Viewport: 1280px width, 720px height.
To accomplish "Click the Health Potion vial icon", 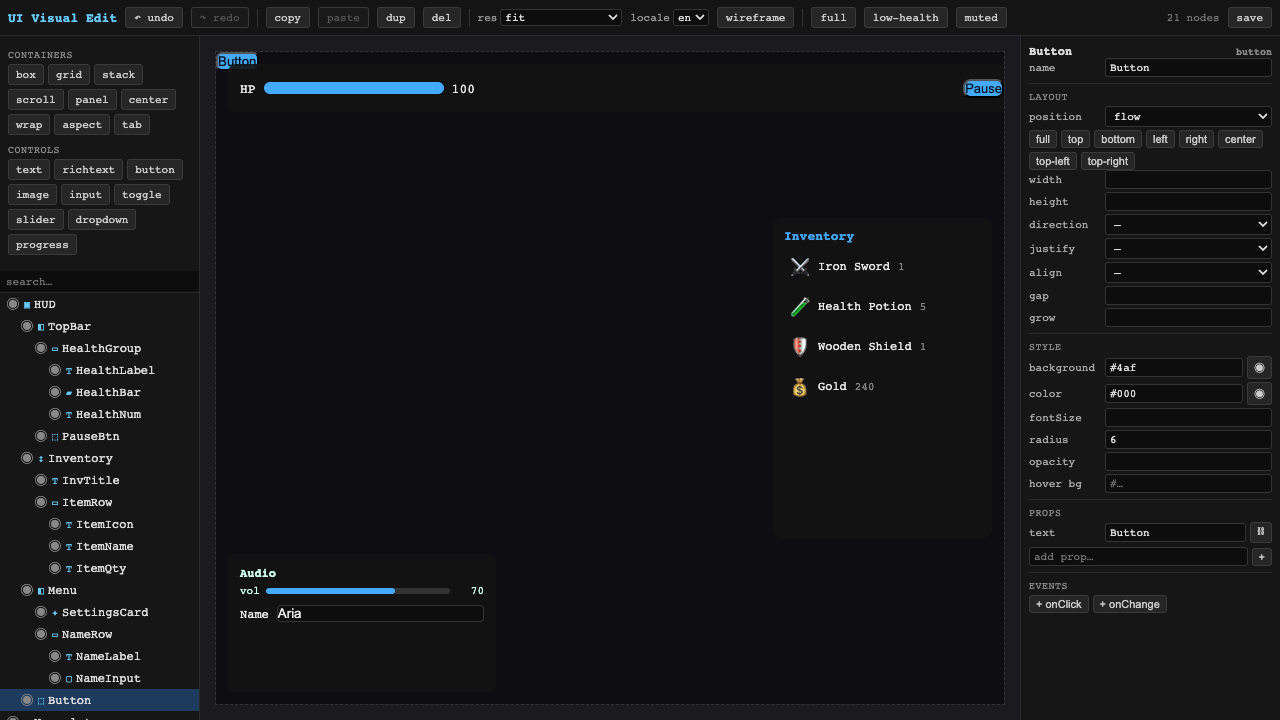I will coord(800,307).
